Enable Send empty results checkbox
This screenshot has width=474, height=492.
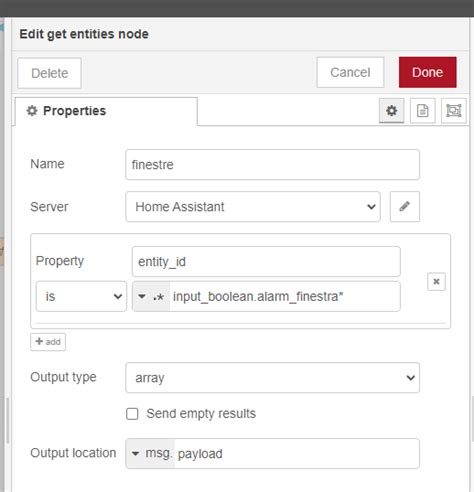132,414
